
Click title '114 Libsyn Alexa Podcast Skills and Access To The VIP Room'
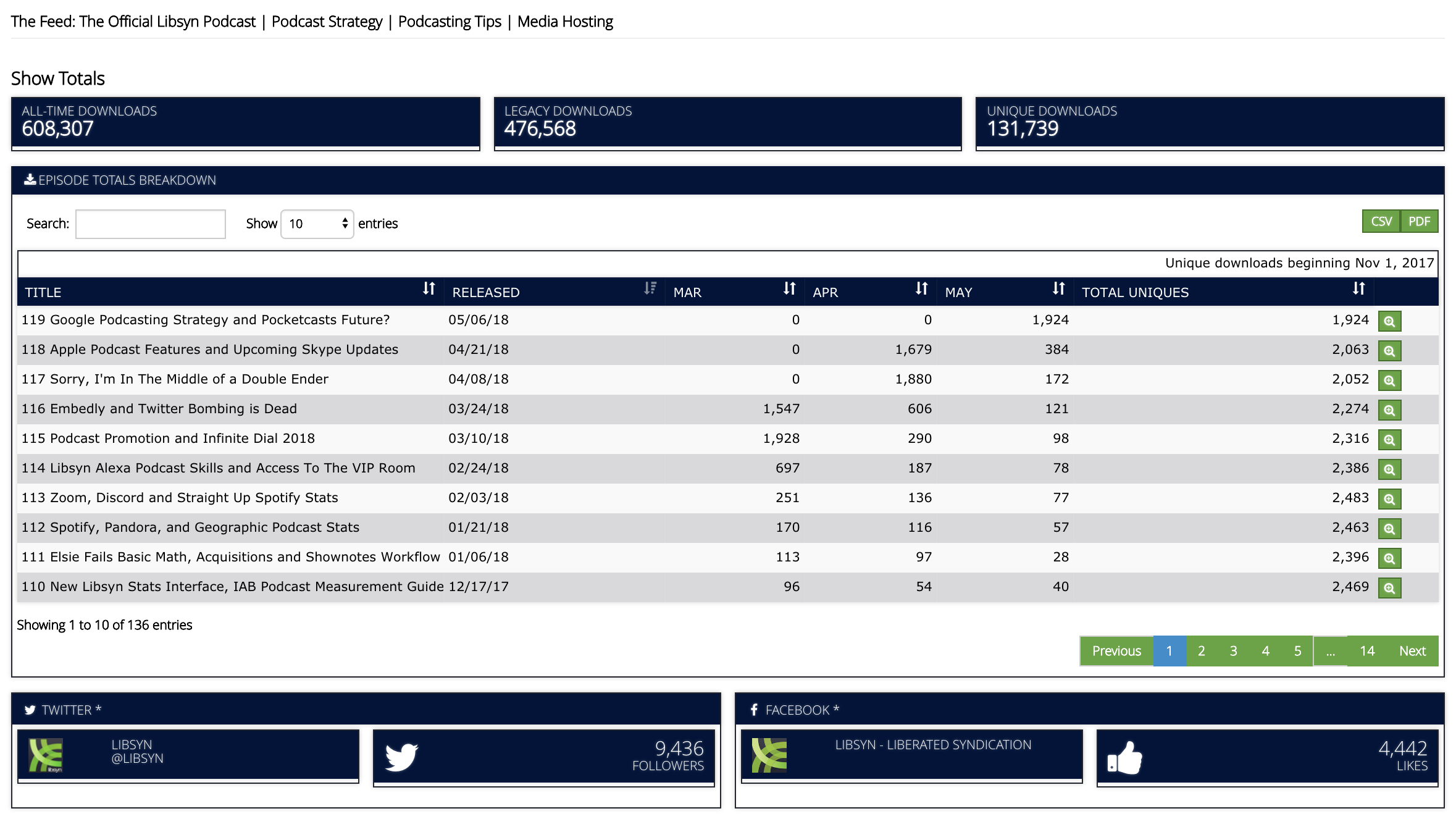[x=219, y=468]
